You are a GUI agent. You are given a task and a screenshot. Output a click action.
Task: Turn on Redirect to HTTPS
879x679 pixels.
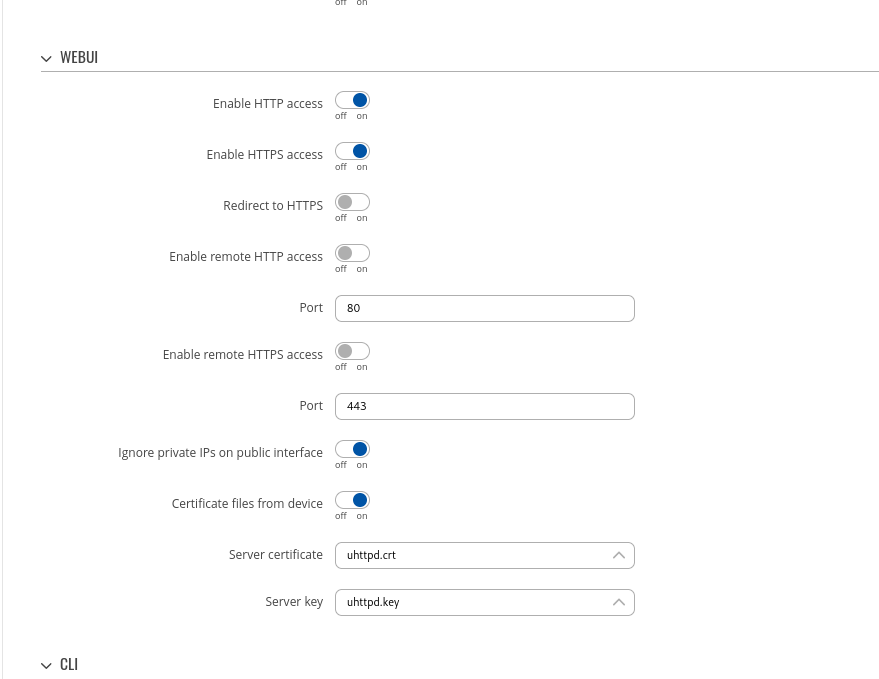click(353, 202)
